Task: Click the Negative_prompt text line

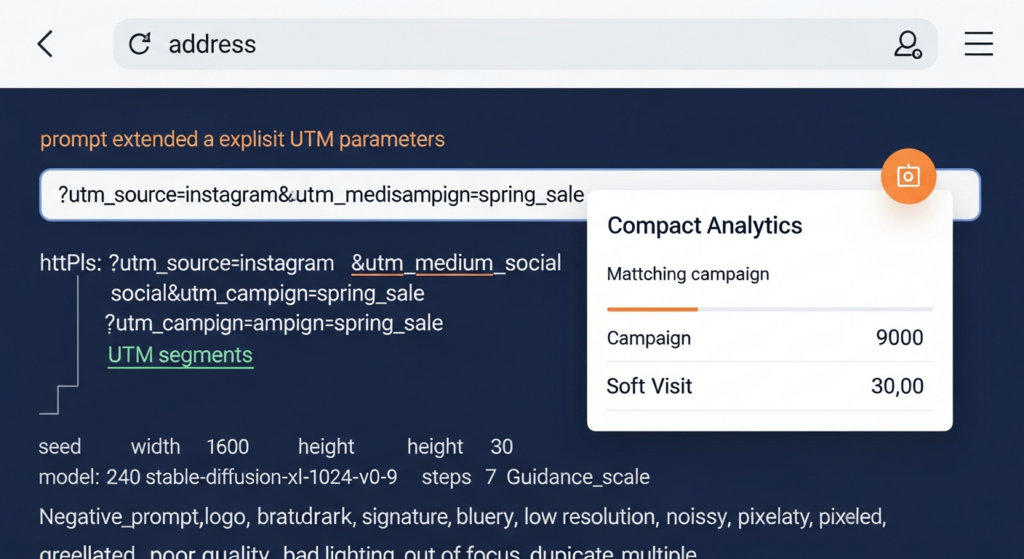Action: tap(460, 518)
